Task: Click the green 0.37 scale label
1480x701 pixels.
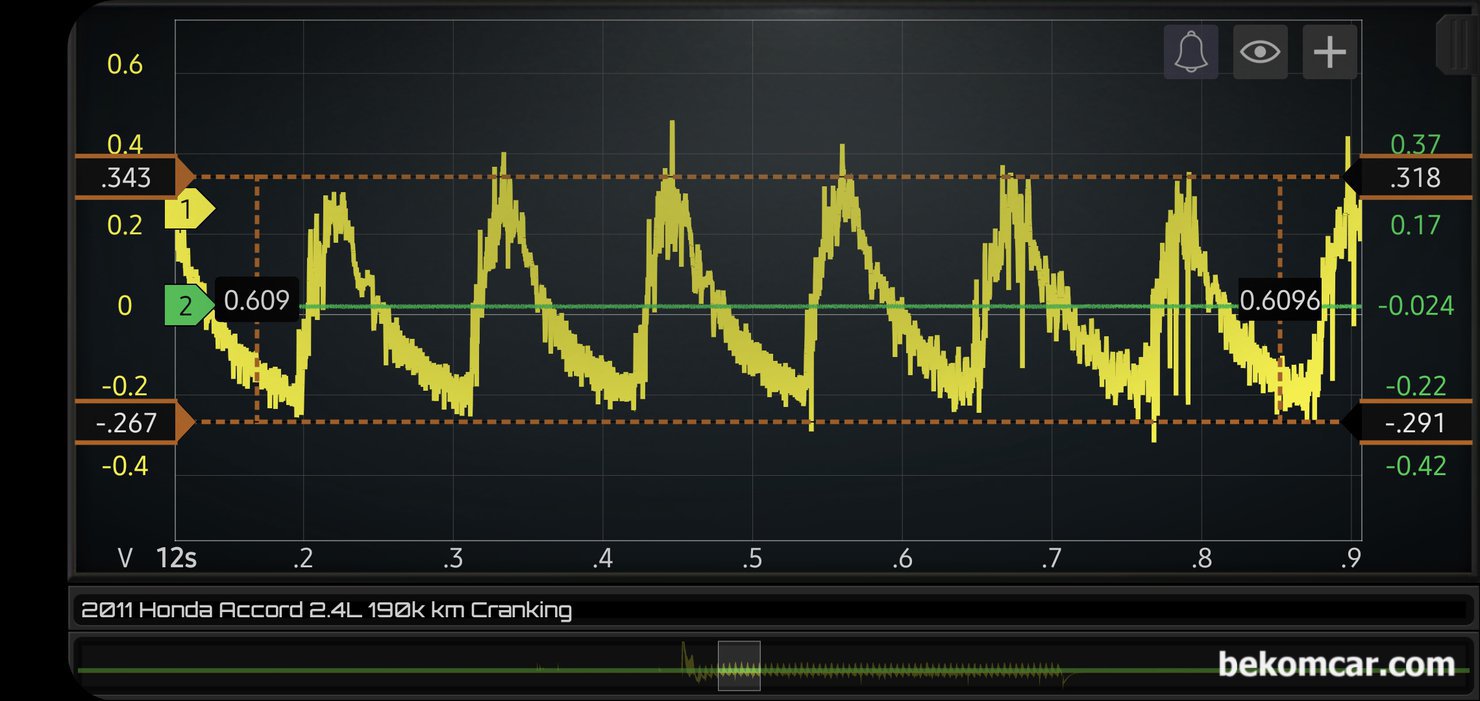Action: pos(1415,145)
